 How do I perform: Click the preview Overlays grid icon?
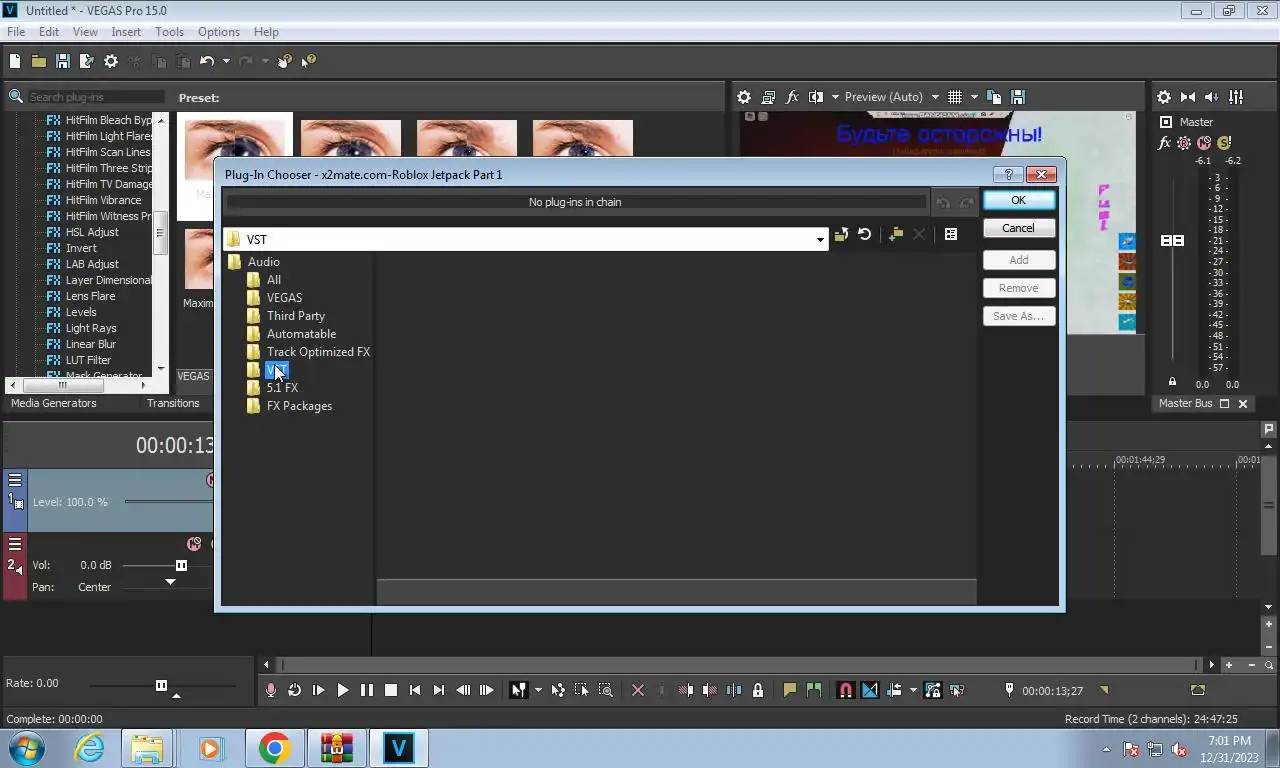point(955,97)
